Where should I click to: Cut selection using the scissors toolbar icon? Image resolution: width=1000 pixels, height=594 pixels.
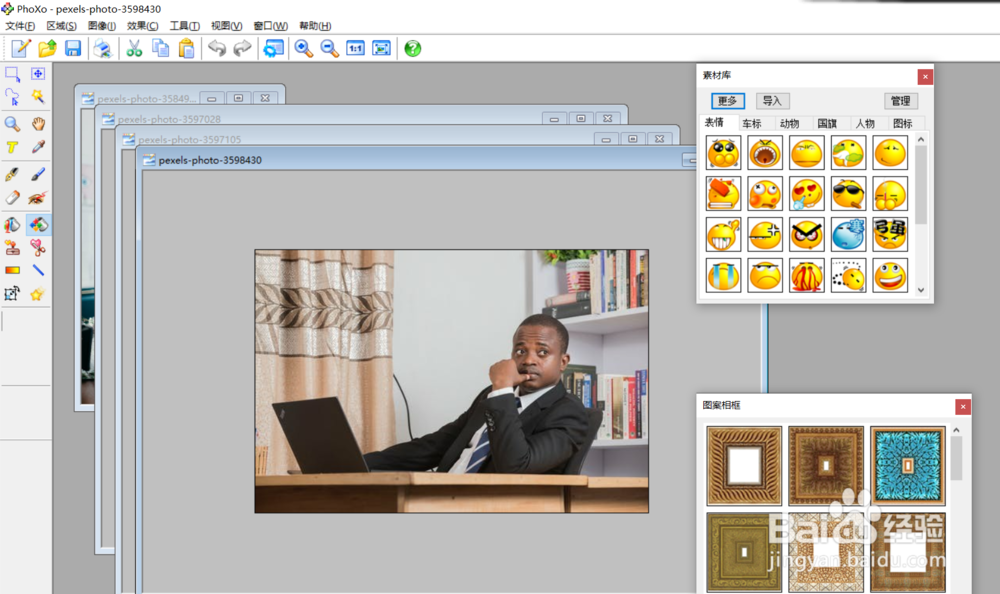pyautogui.click(x=134, y=48)
